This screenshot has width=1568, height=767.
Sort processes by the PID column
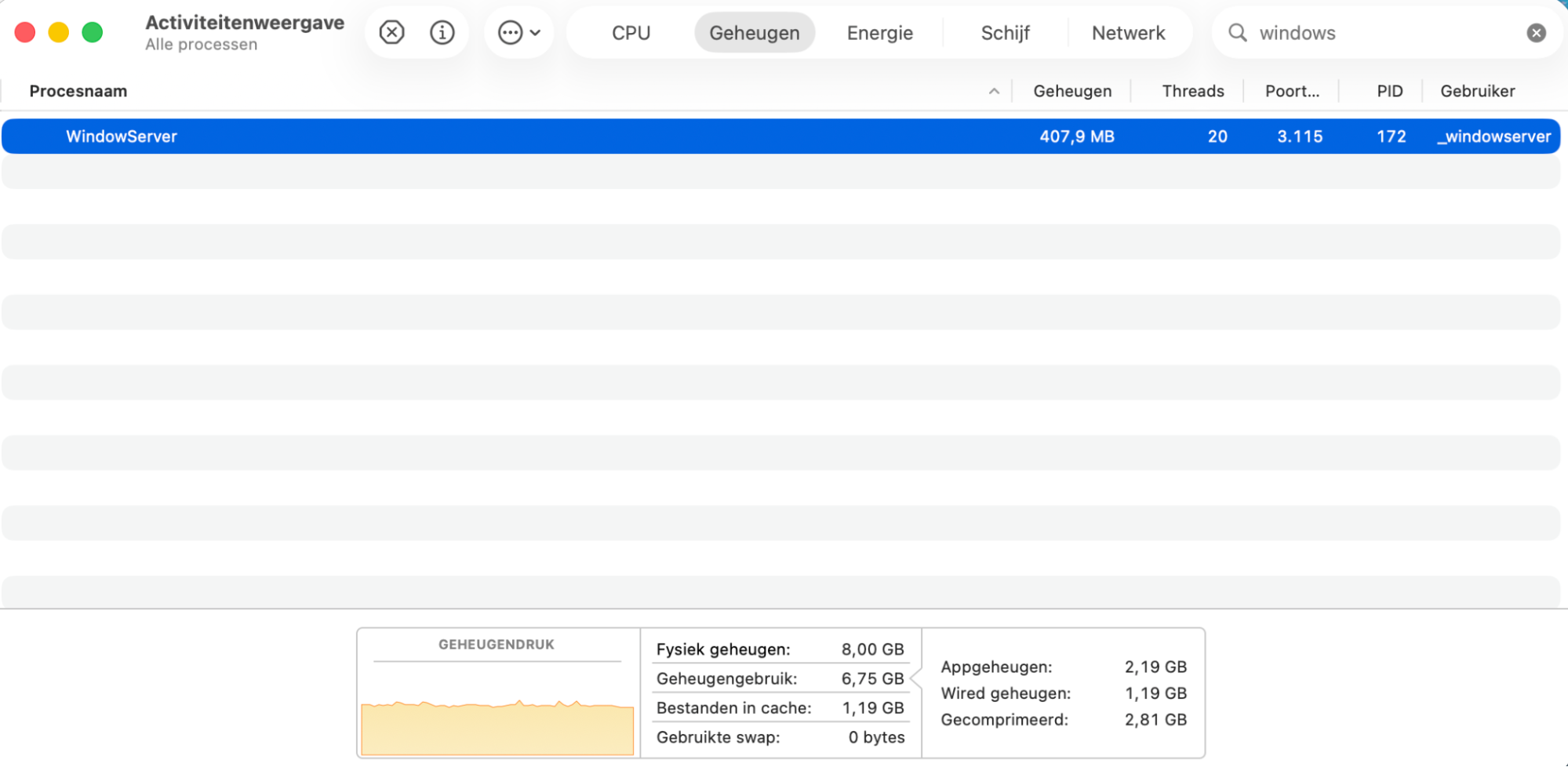(1388, 90)
